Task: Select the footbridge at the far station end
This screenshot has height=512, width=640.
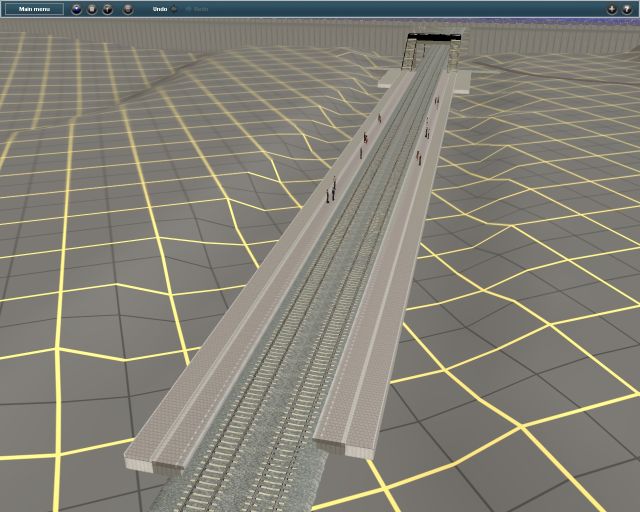Action: click(x=432, y=40)
